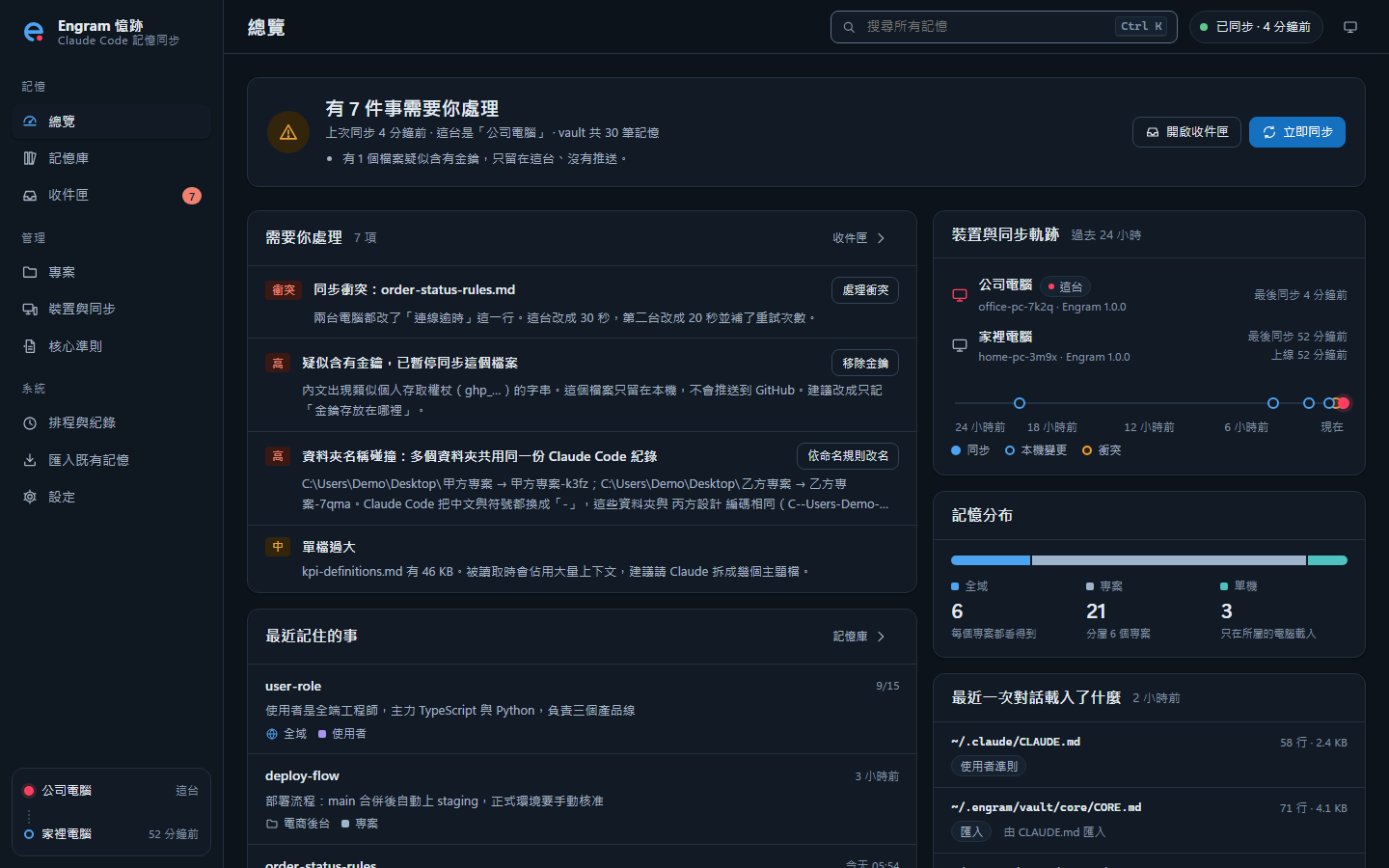Open 收件匣 in the sidebar

point(111,195)
